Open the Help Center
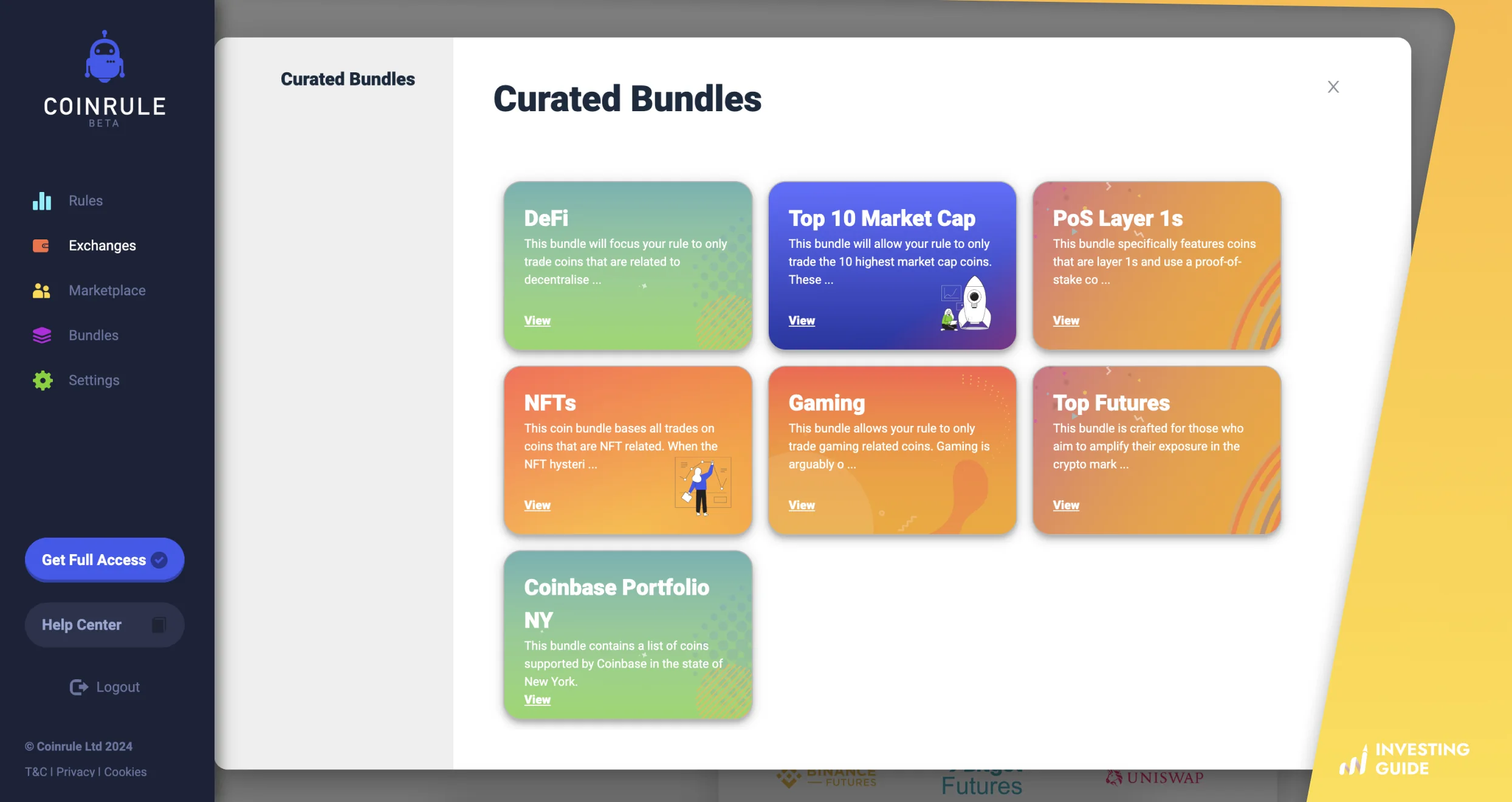 pos(82,625)
